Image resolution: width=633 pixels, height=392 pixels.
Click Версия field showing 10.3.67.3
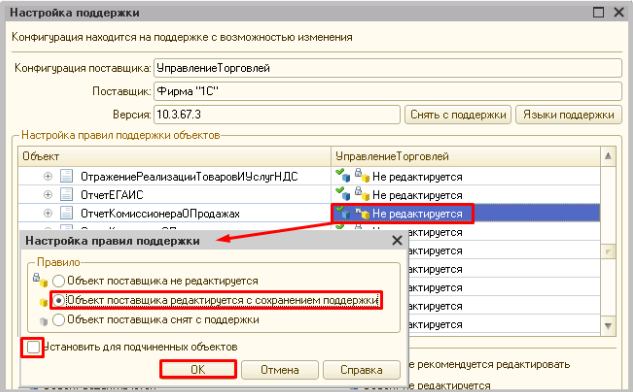277,115
